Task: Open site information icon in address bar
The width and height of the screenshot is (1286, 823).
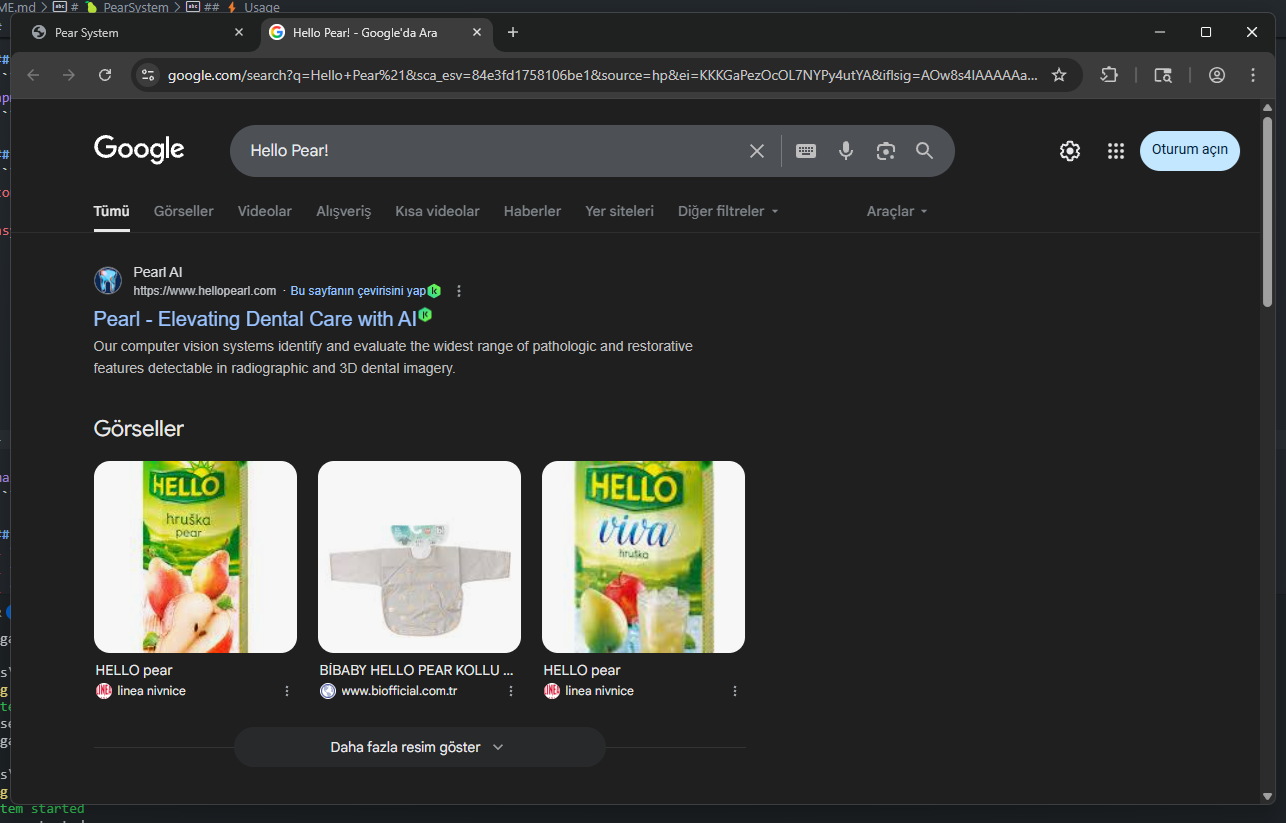Action: pos(148,75)
